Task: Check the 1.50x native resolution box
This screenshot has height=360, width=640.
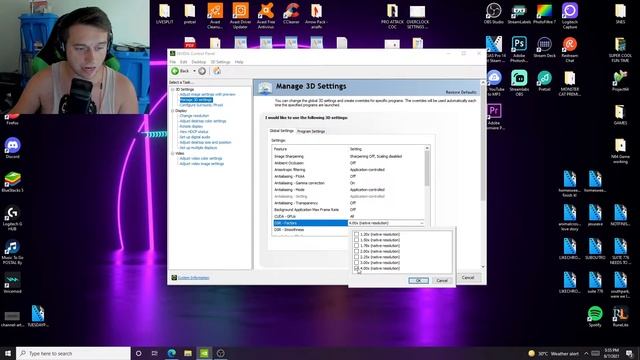Action: click(356, 240)
